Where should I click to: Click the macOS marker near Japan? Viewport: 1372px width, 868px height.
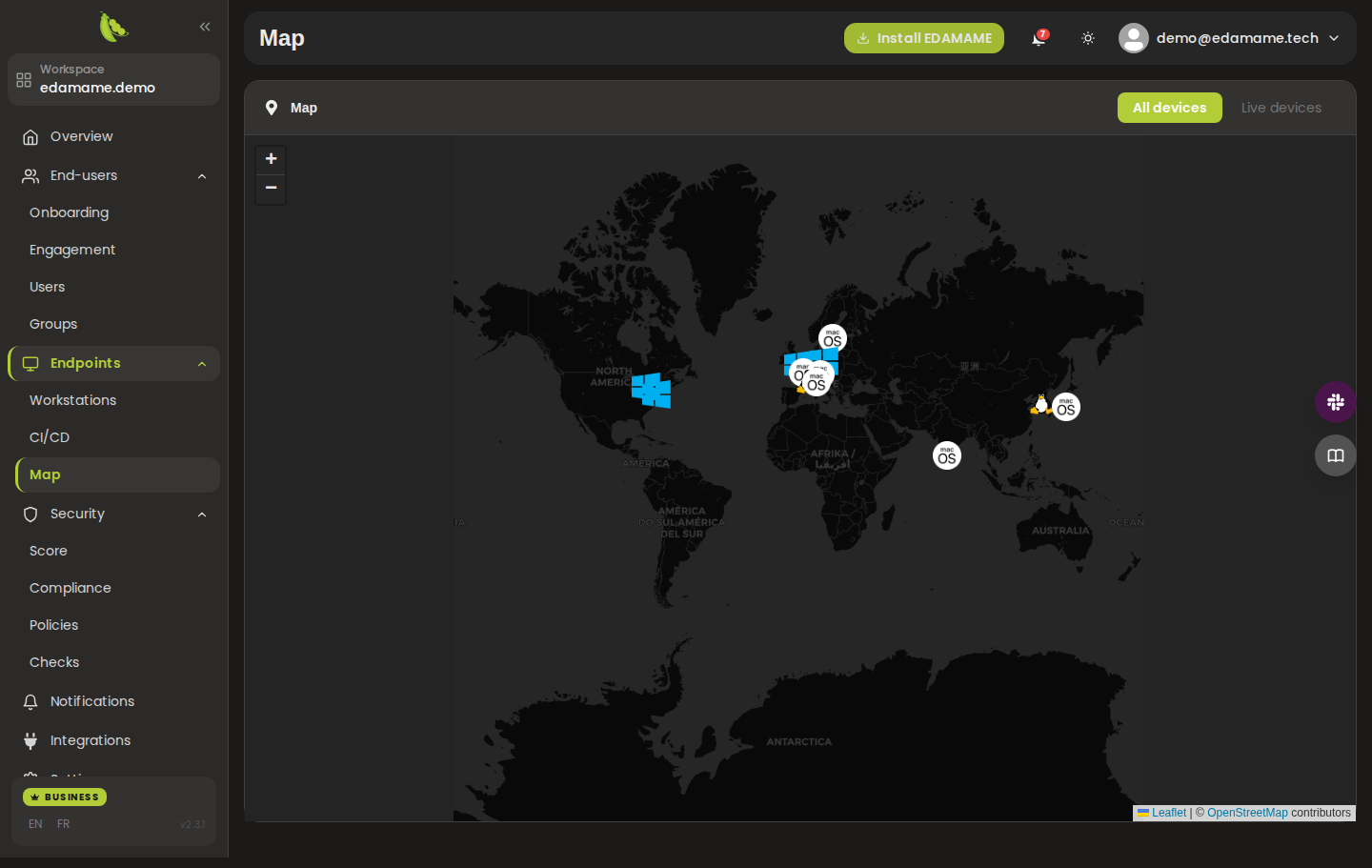pos(1066,407)
